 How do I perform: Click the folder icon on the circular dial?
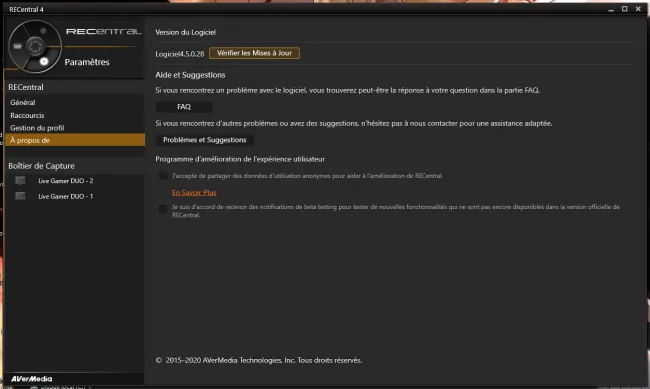17,46
